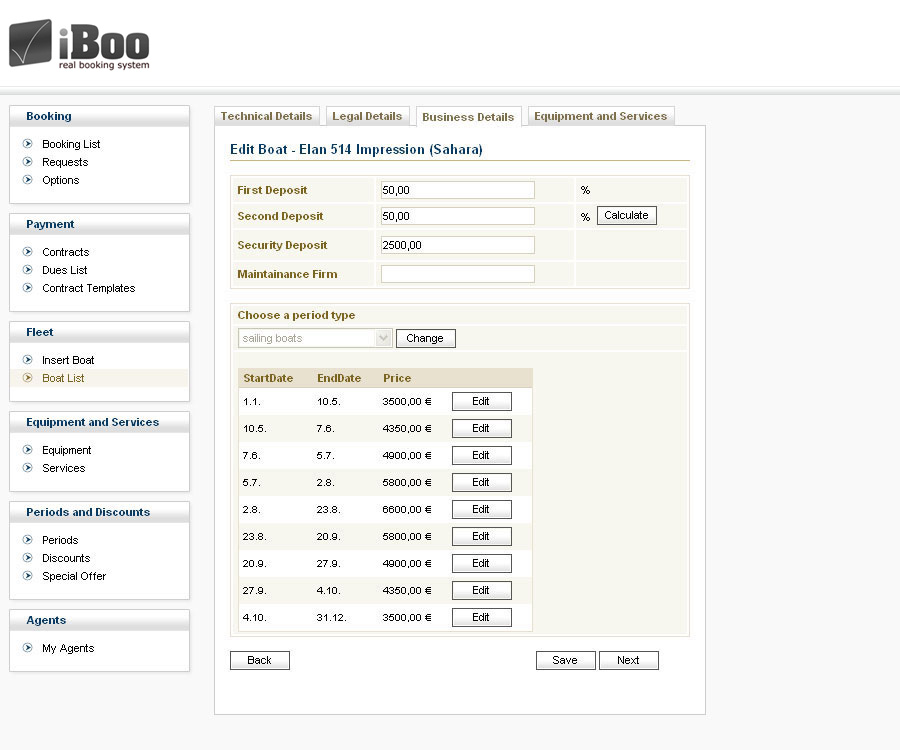The height and width of the screenshot is (750, 900).
Task: Click arrow icon next to Periods
Action: [x=28, y=540]
